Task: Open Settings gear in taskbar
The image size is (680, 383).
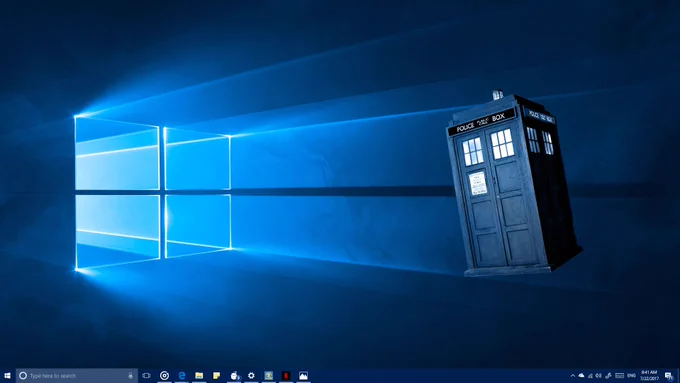Action: click(x=251, y=376)
